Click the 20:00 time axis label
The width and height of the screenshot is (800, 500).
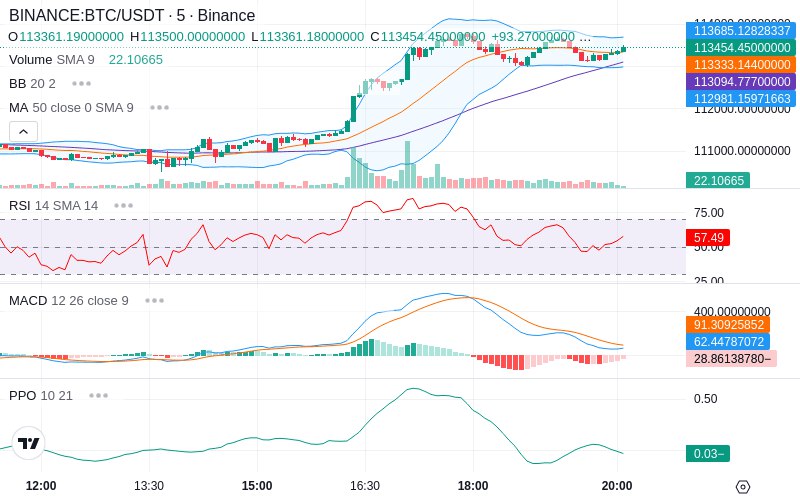point(617,486)
